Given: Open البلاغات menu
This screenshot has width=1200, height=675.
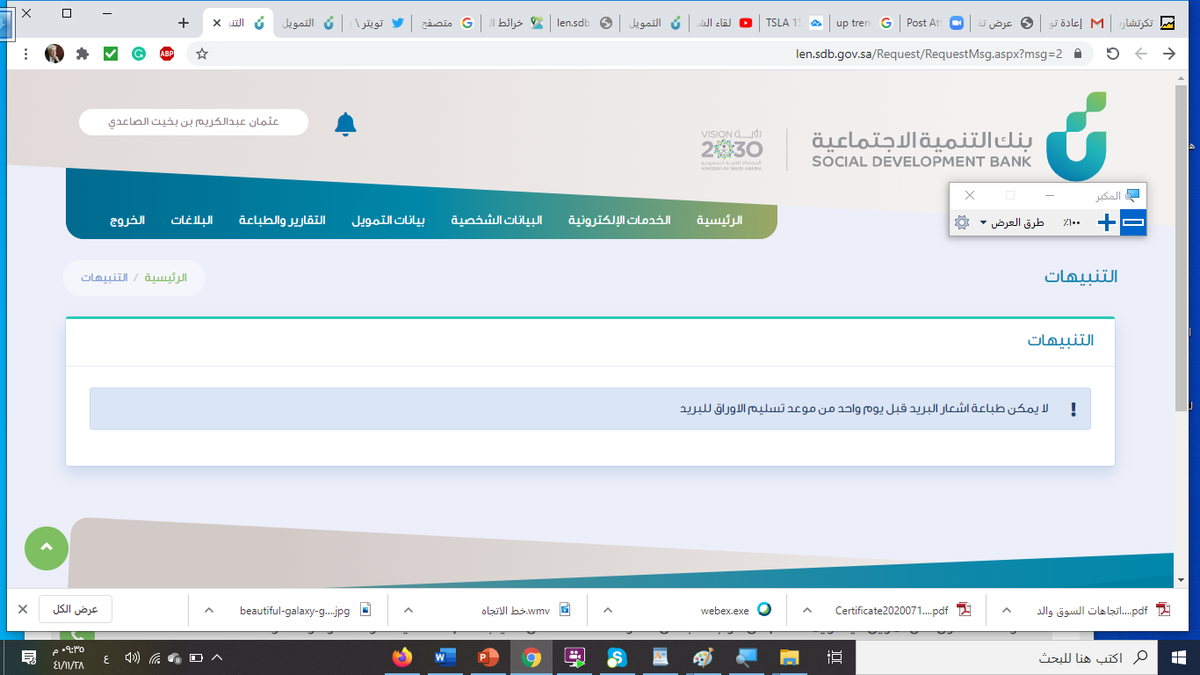Looking at the screenshot, I should tap(191, 220).
